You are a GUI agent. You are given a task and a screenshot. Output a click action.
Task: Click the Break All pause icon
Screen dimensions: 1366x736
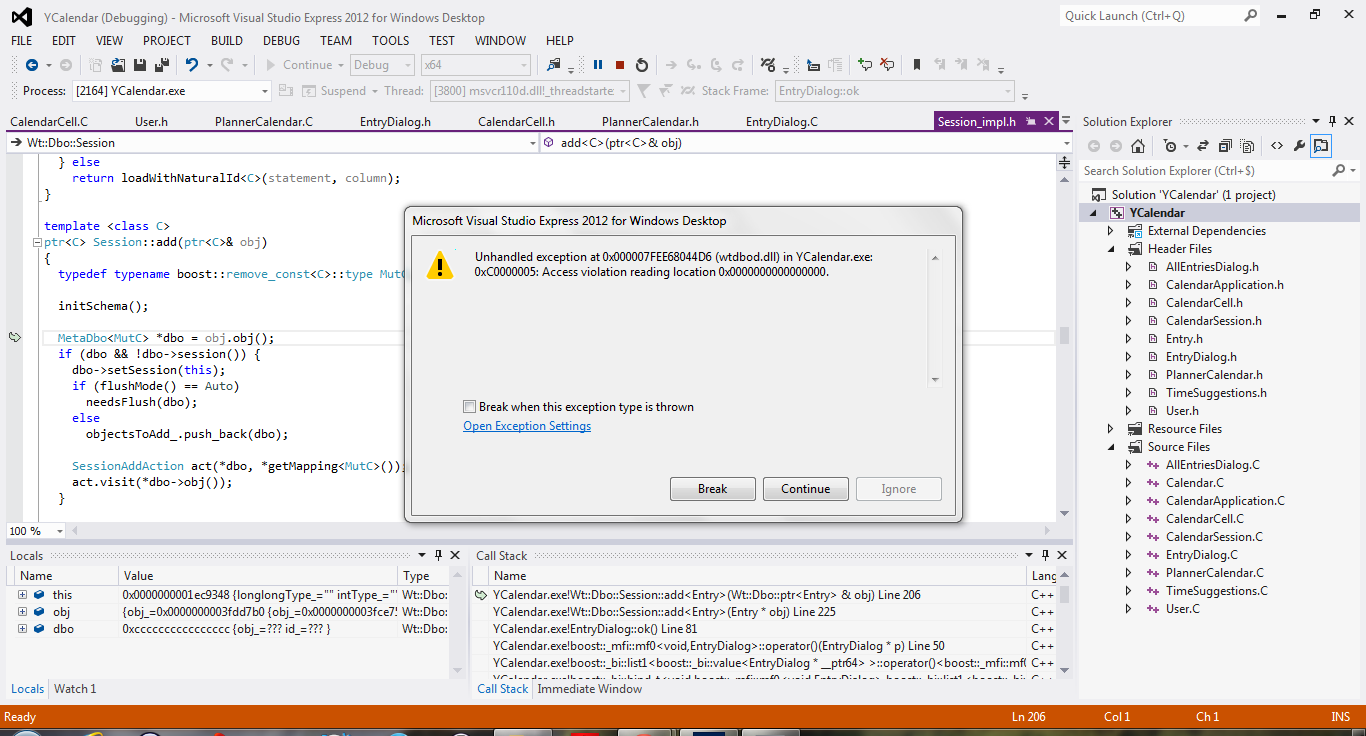click(x=598, y=65)
